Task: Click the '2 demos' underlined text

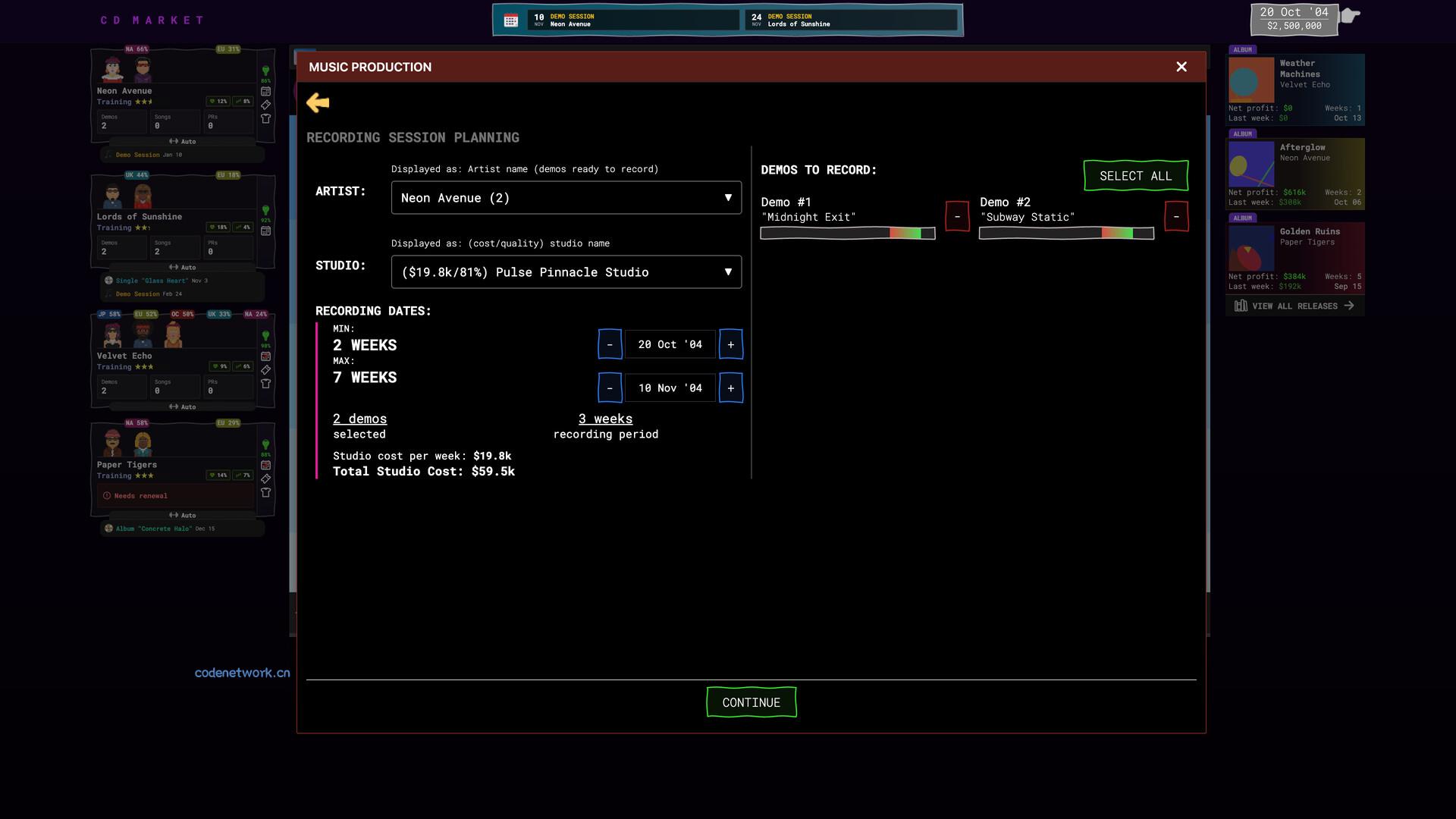Action: pos(360,419)
